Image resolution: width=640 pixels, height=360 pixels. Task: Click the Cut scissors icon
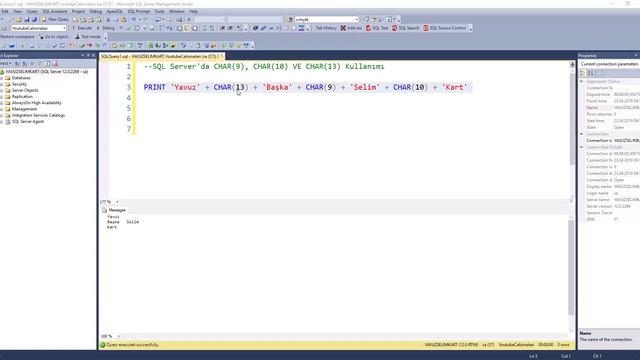108,19
